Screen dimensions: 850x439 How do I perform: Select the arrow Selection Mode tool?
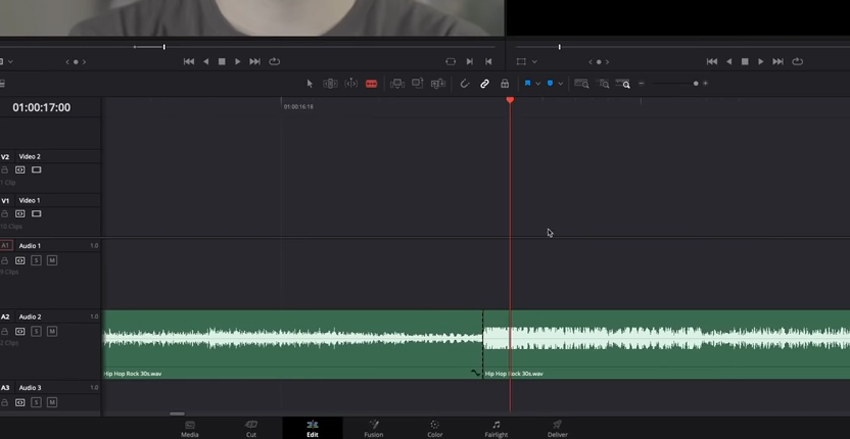pos(310,84)
